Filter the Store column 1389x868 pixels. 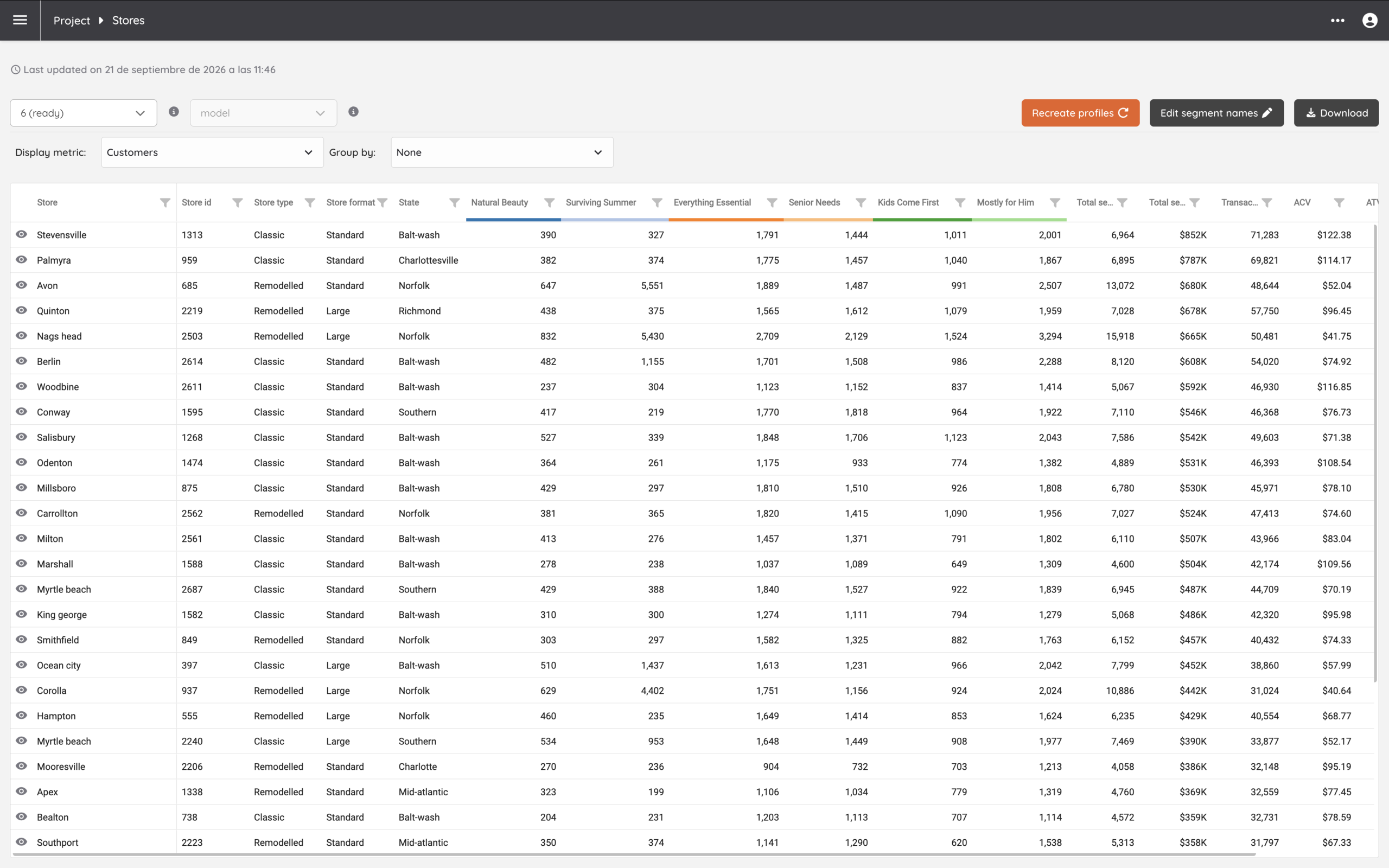165,203
